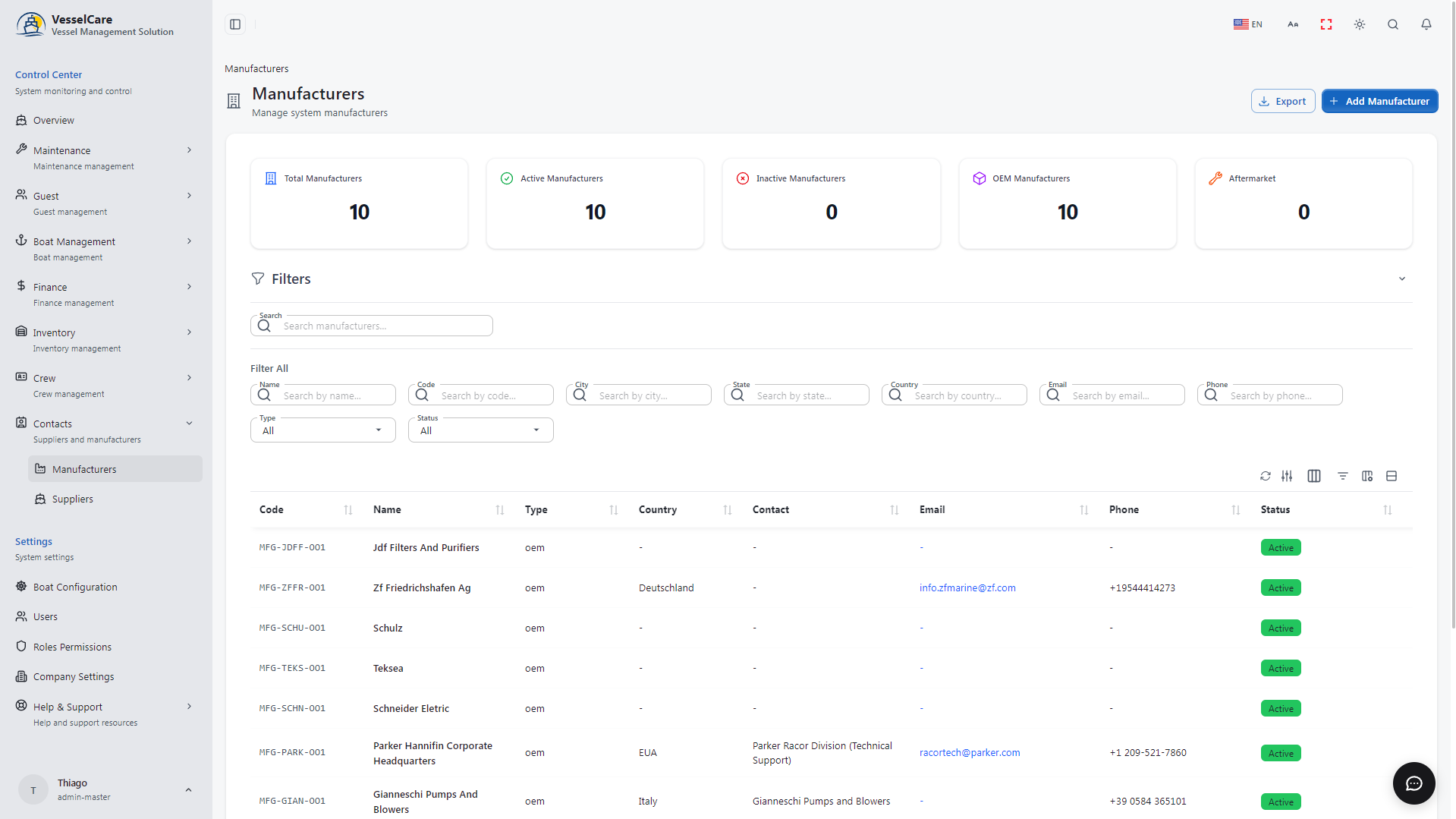Screen dimensions: 1456x819
Task: Enter fullscreen mode with red icon
Action: 1326,24
